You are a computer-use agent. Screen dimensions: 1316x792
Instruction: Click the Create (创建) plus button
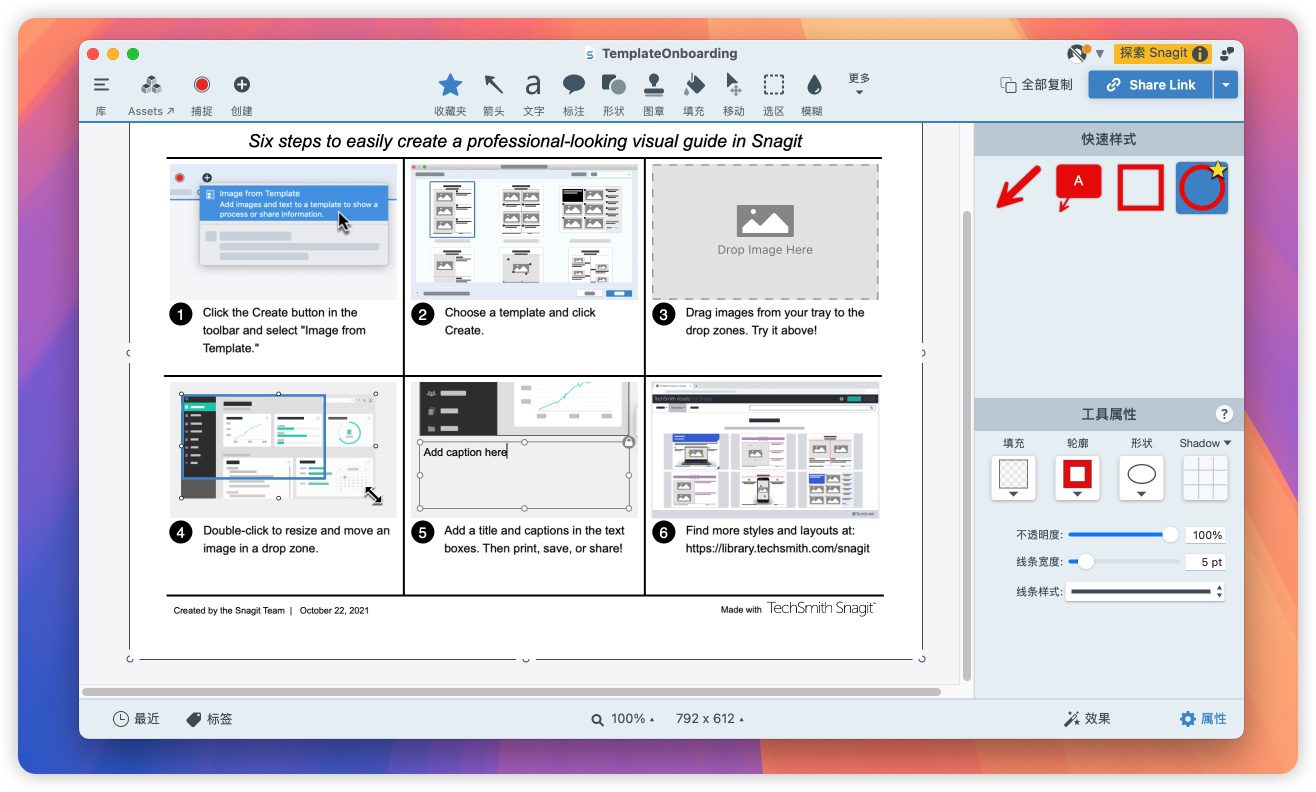click(x=242, y=94)
